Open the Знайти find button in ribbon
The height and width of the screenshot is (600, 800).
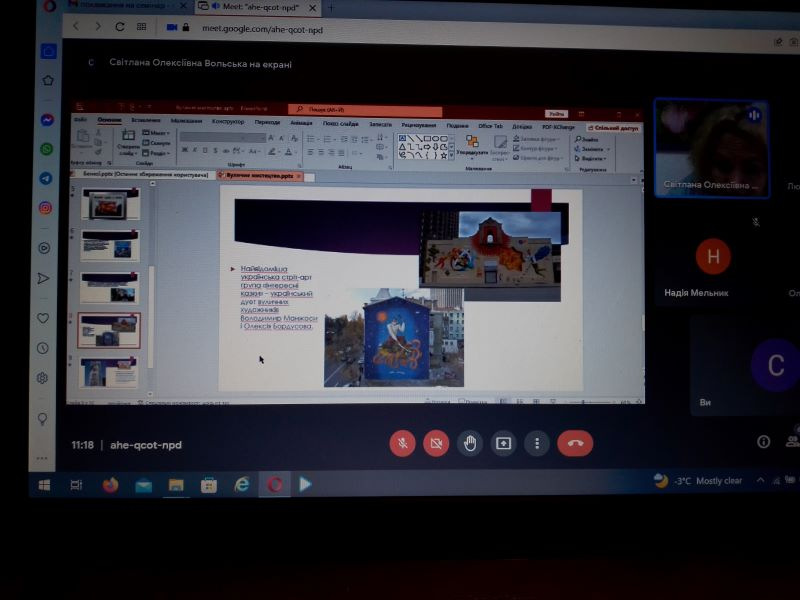[587, 139]
